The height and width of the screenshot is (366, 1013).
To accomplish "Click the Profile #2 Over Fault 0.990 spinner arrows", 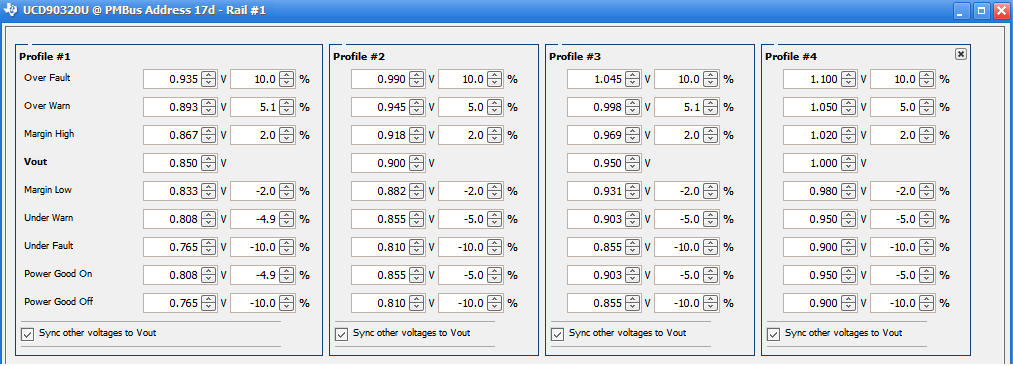I will (417, 79).
